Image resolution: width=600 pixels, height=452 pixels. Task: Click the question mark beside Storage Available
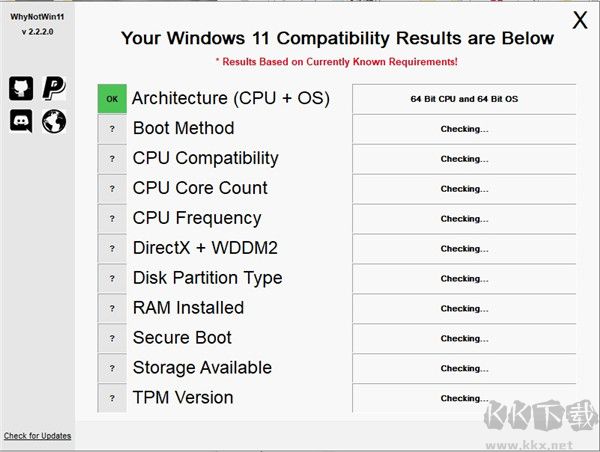tap(112, 369)
